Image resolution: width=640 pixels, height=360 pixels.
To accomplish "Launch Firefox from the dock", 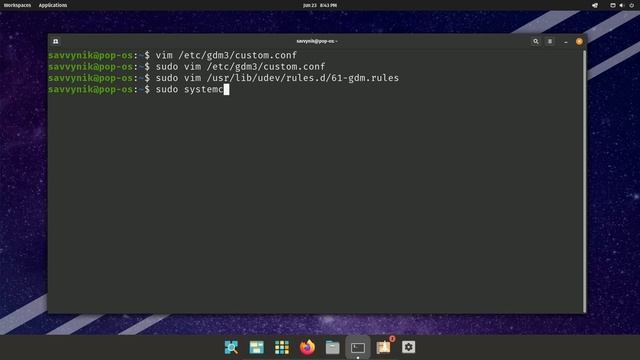I will tap(307, 347).
